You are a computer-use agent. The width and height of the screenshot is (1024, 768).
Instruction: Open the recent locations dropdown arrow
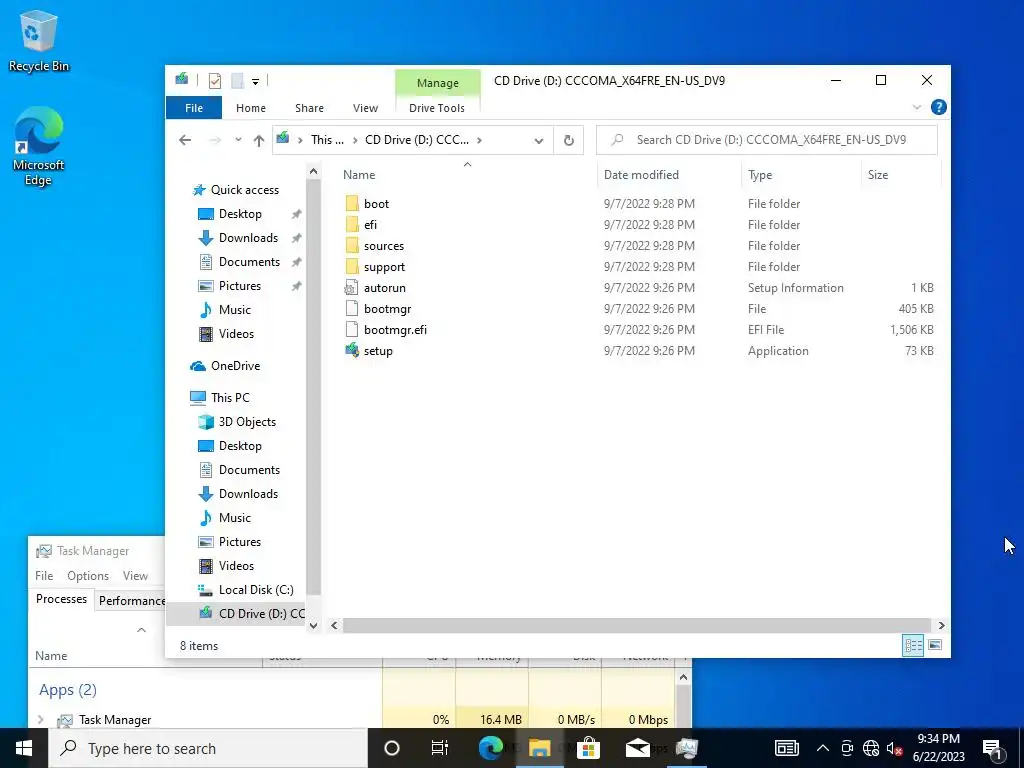click(x=238, y=140)
